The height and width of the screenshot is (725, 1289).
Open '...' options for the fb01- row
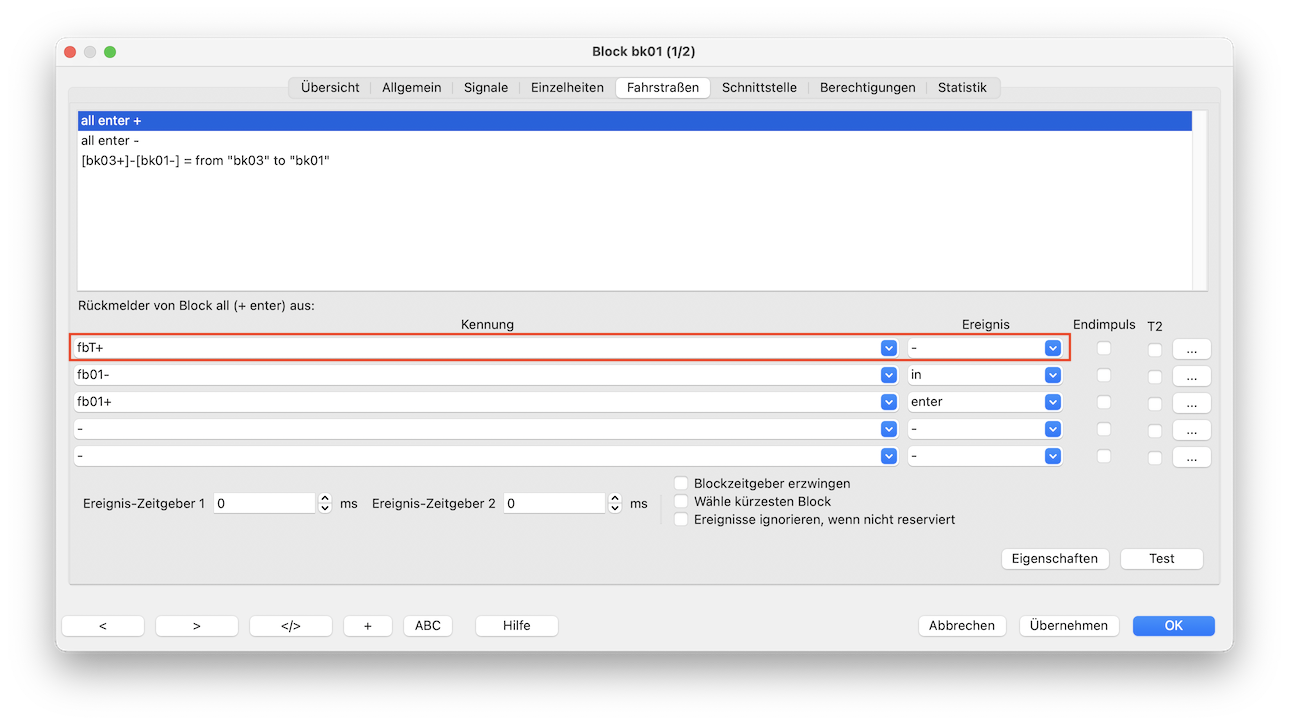(1192, 376)
